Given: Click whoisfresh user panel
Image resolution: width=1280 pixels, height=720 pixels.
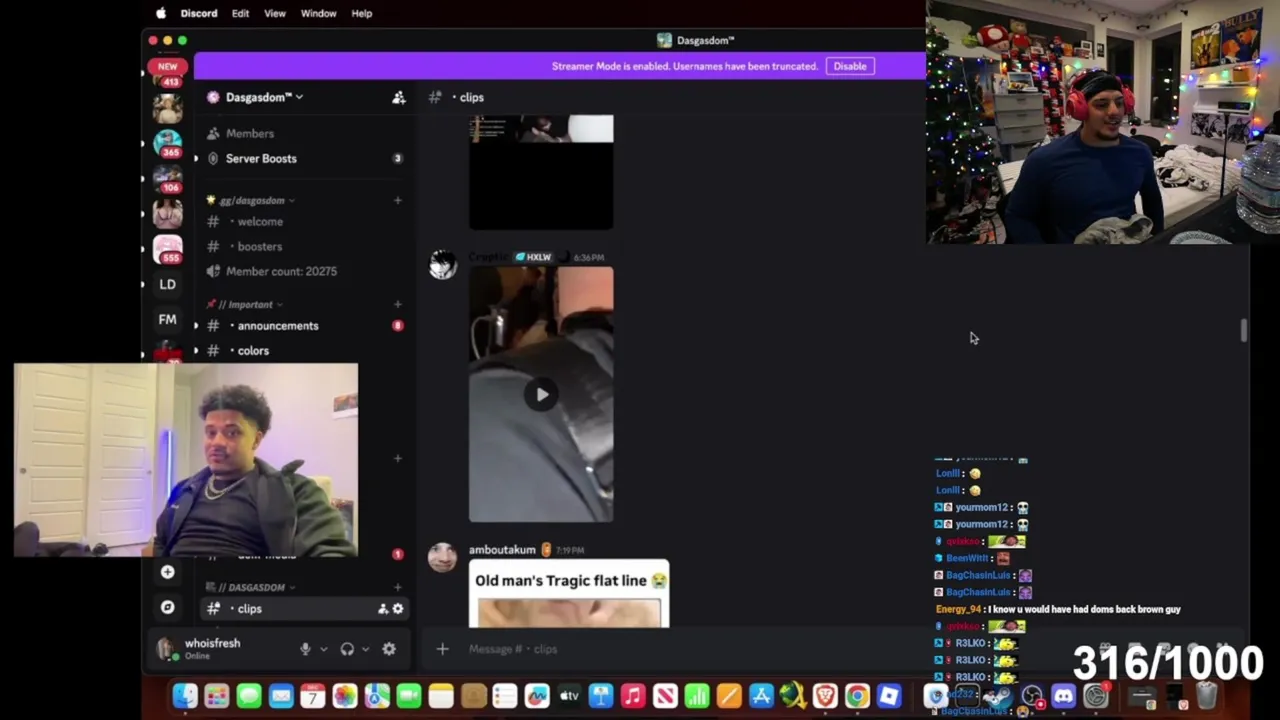Looking at the screenshot, I should point(222,649).
